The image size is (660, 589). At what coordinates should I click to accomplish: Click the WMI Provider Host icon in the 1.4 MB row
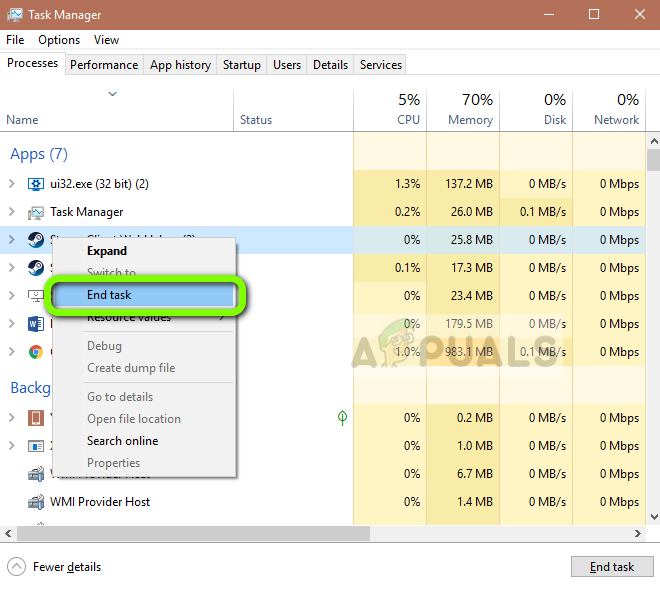36,502
